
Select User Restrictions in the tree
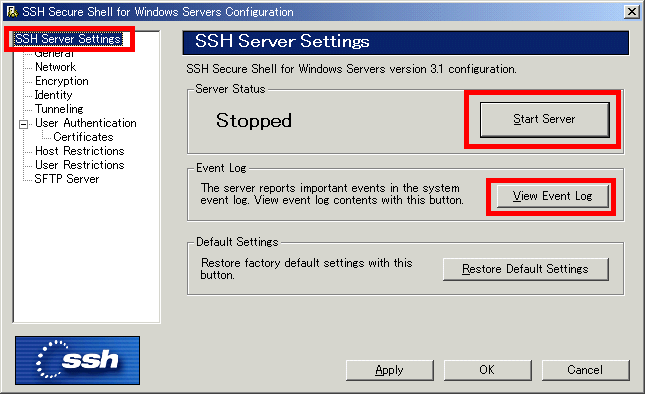[80, 165]
